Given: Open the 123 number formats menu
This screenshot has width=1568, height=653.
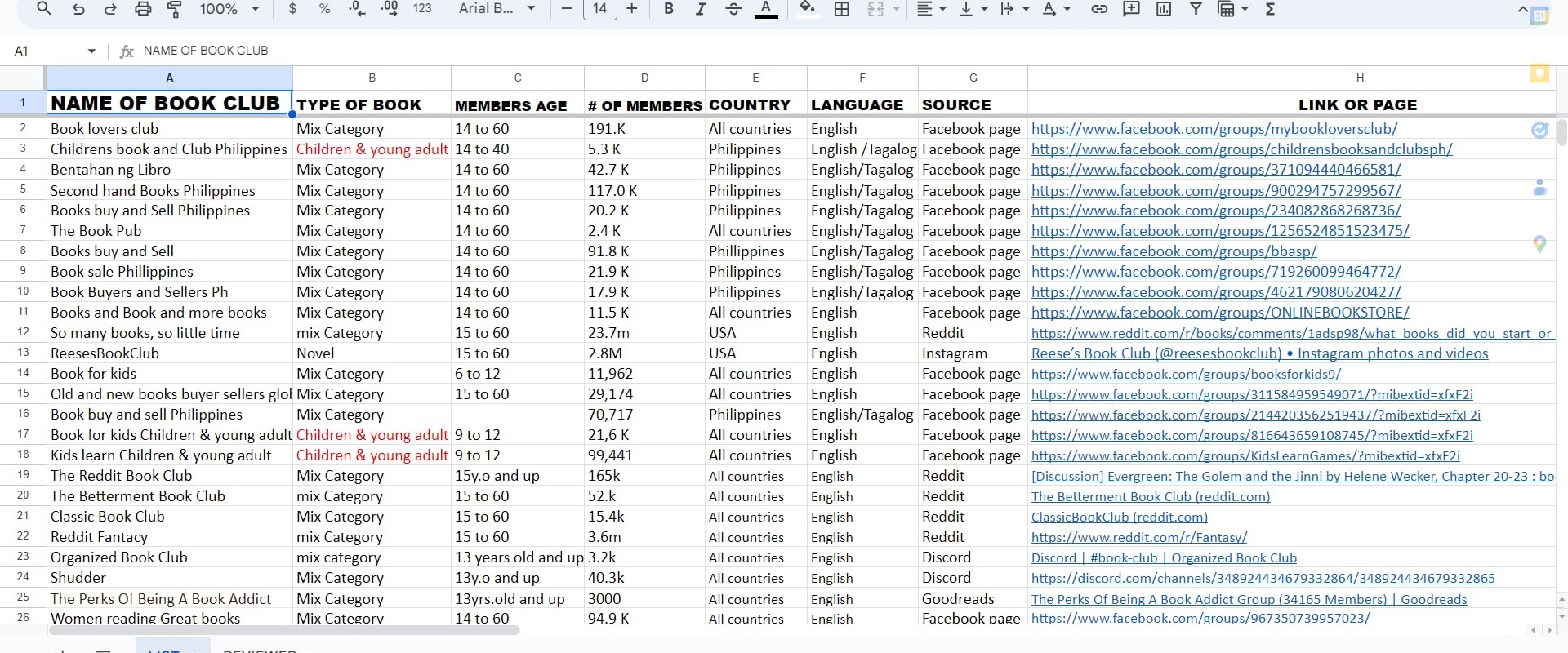Looking at the screenshot, I should point(422,9).
